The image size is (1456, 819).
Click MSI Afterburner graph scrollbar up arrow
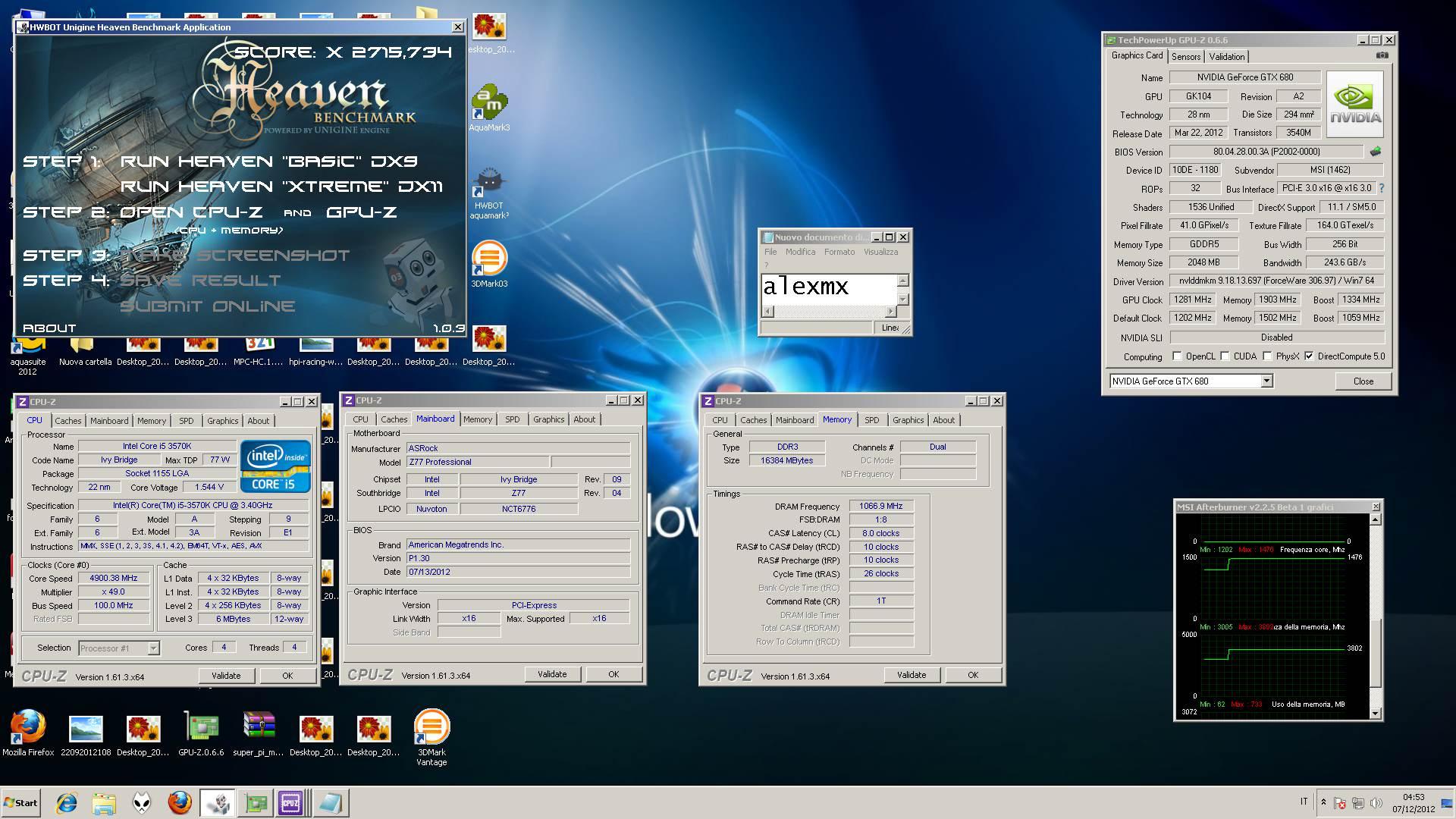click(x=1376, y=520)
